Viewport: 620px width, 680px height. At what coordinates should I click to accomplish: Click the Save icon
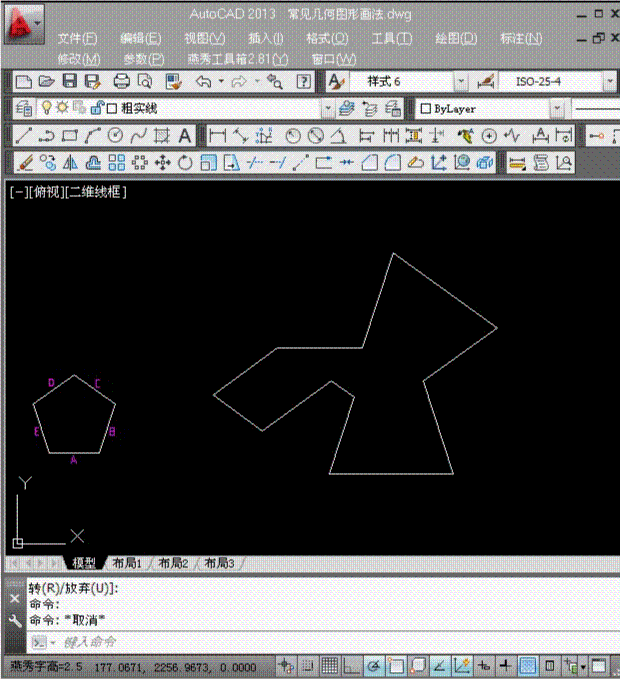(69, 82)
